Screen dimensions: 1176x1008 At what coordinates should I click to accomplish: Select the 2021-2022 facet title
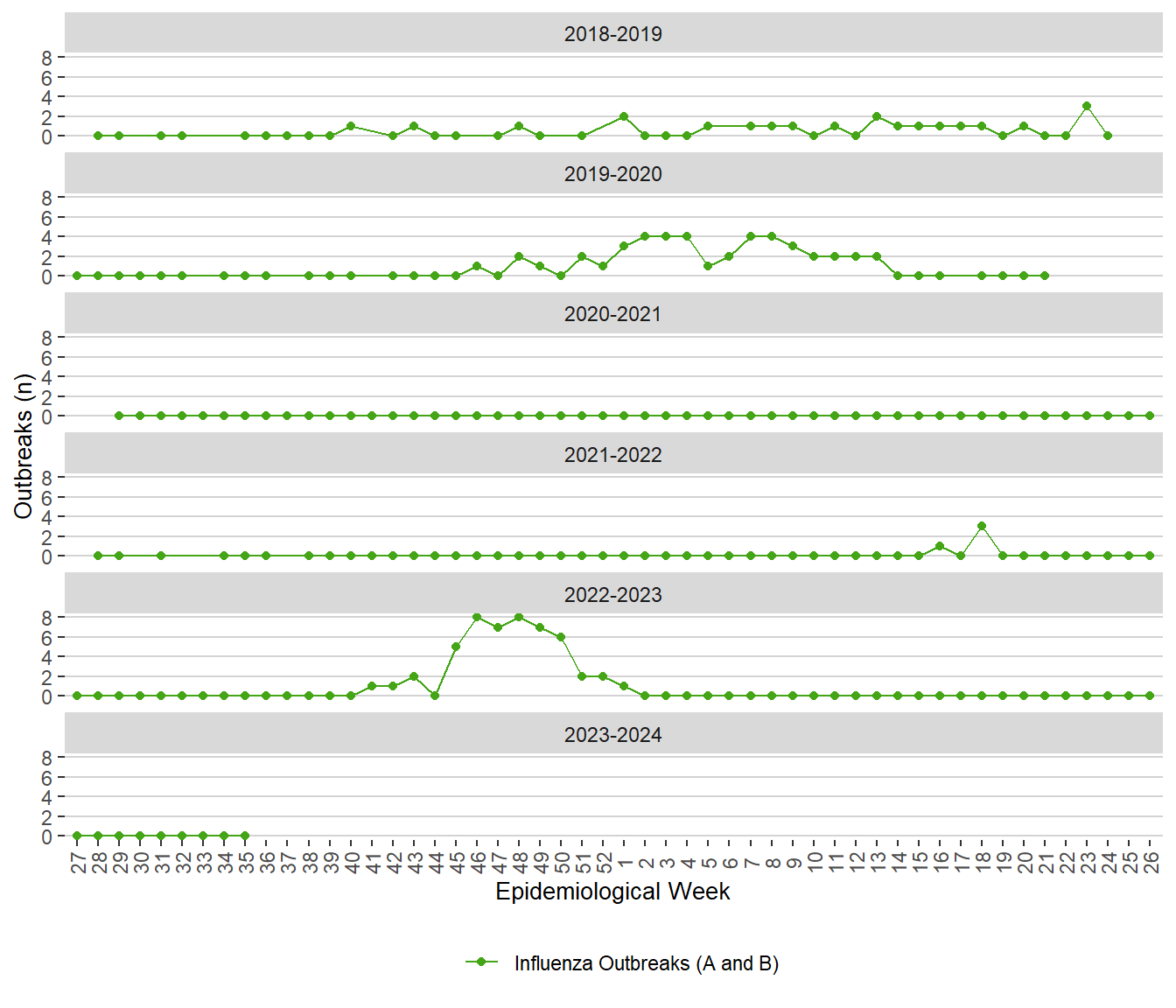tap(612, 455)
